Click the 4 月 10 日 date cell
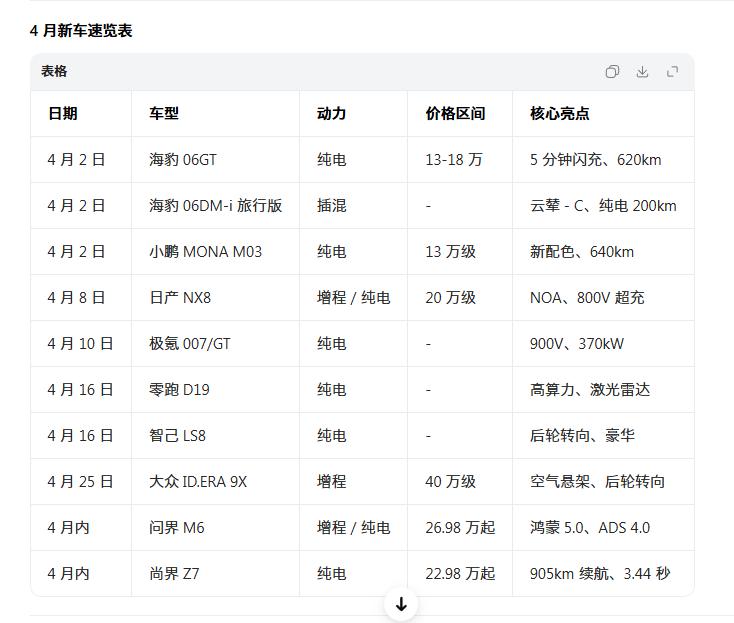 [80, 344]
